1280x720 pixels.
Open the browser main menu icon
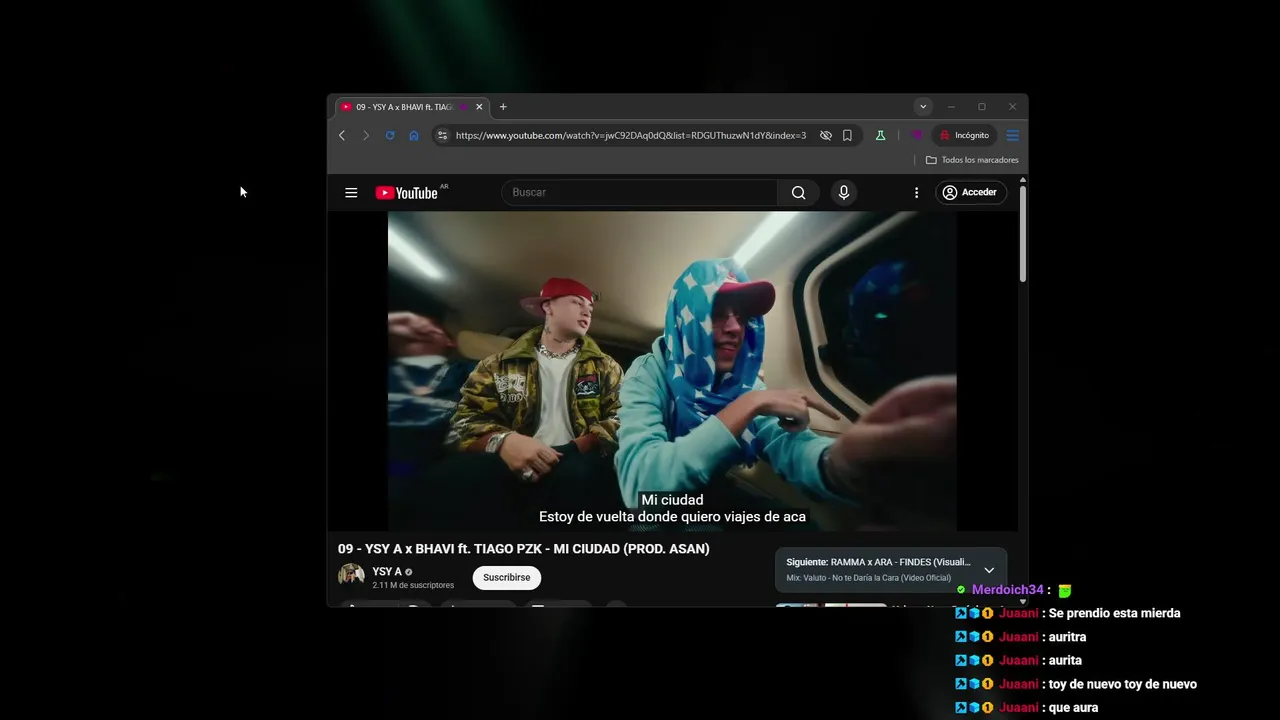coord(1012,135)
